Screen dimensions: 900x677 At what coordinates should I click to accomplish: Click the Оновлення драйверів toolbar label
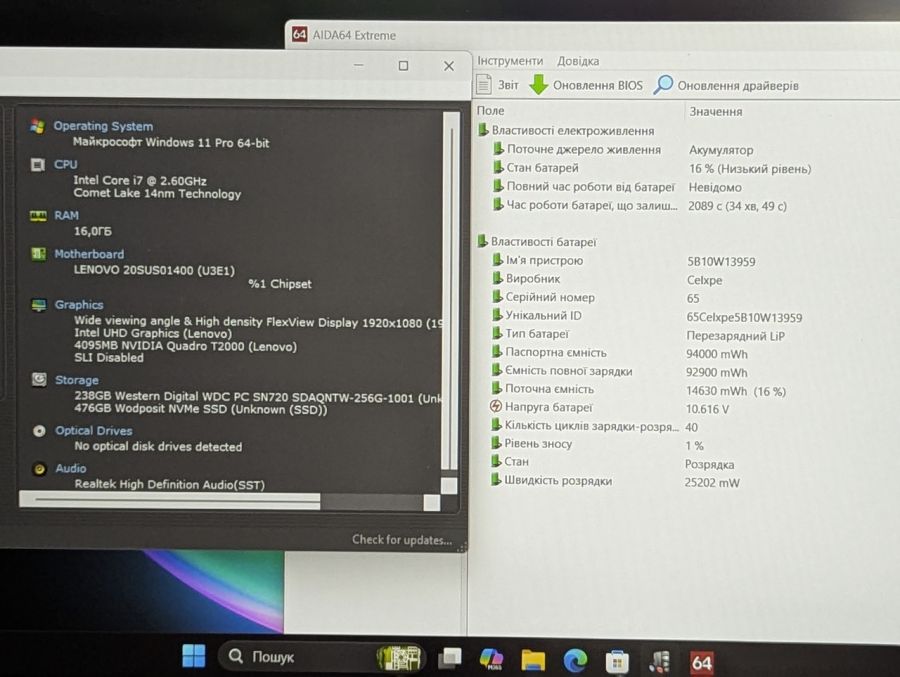click(738, 86)
